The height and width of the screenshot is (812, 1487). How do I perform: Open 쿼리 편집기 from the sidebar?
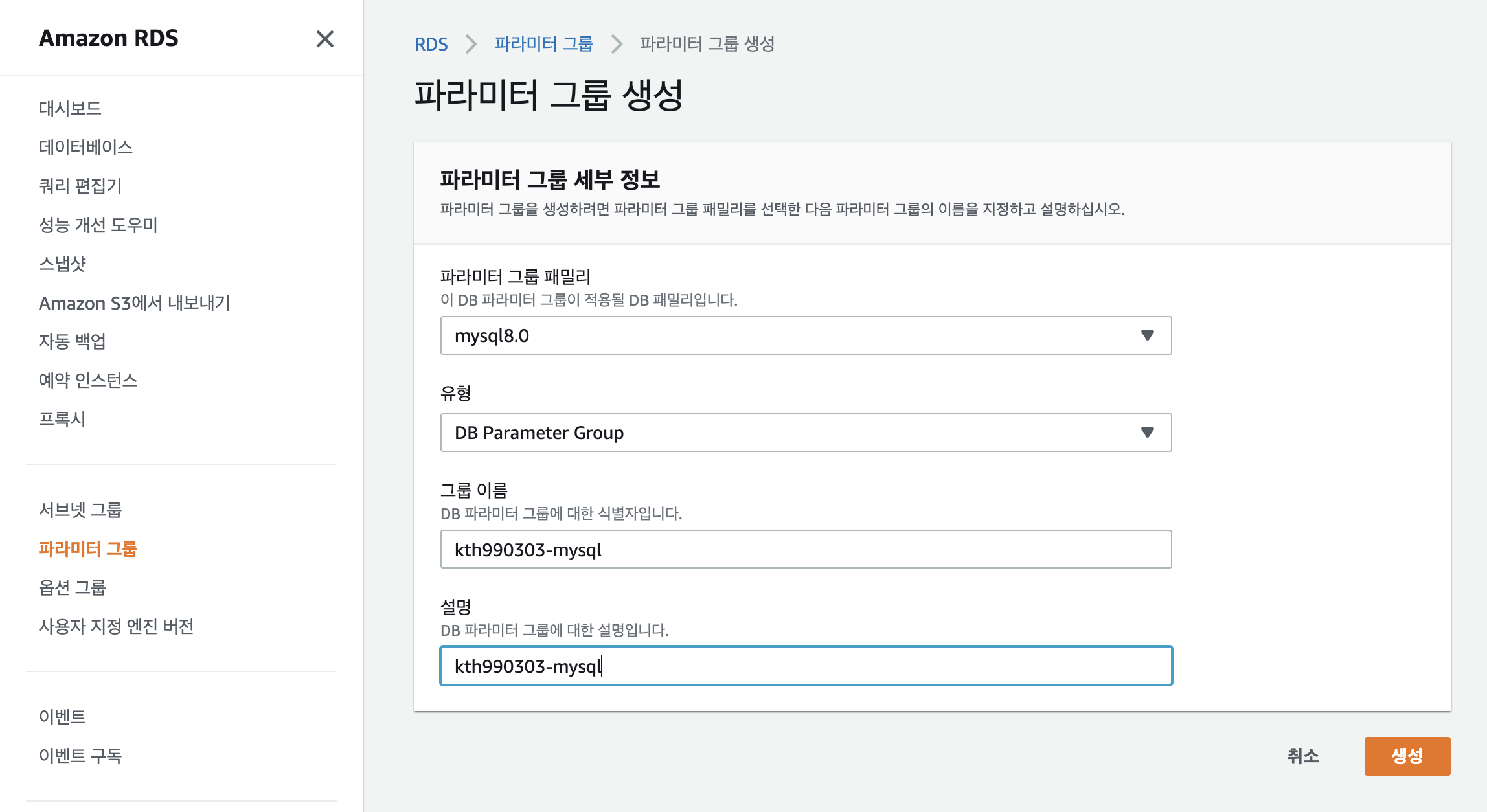pos(80,186)
